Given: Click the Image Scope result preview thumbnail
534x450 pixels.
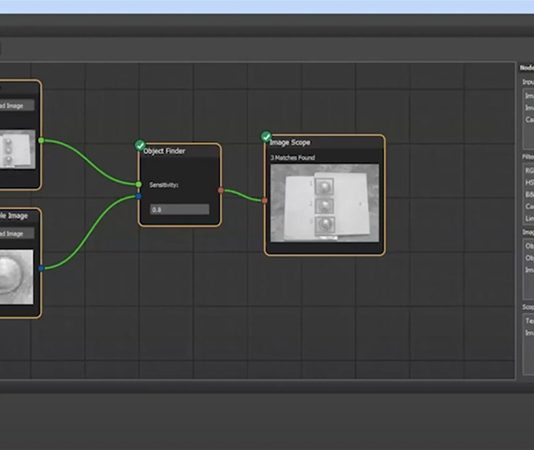Looking at the screenshot, I should tap(325, 203).
